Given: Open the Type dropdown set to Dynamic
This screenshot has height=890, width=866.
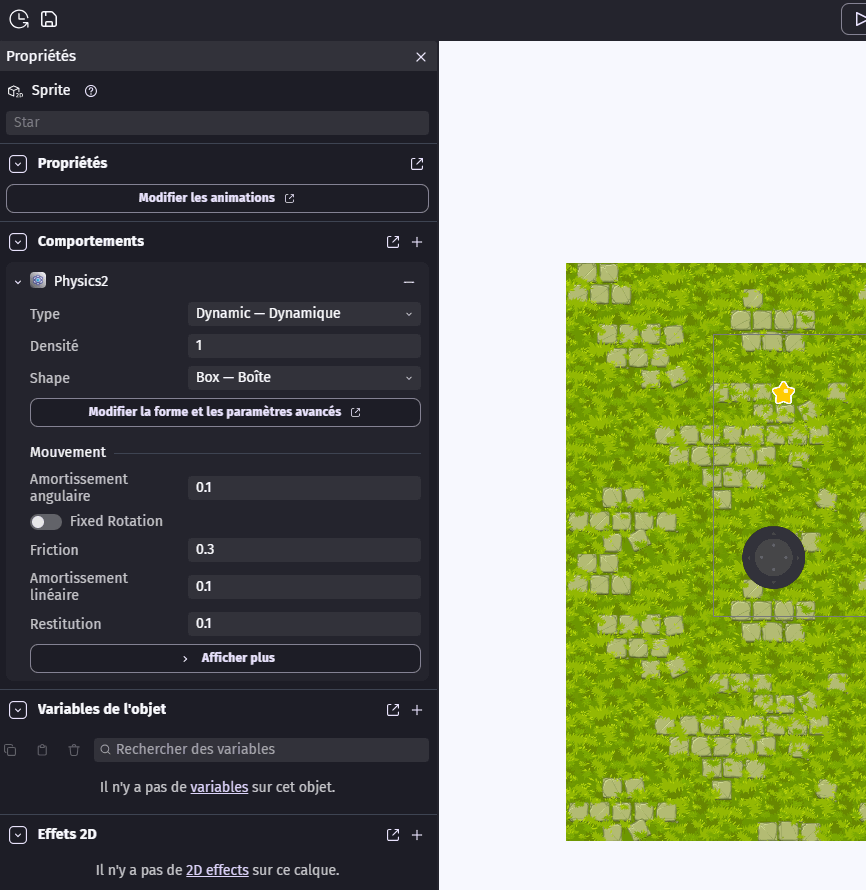Looking at the screenshot, I should pos(304,314).
